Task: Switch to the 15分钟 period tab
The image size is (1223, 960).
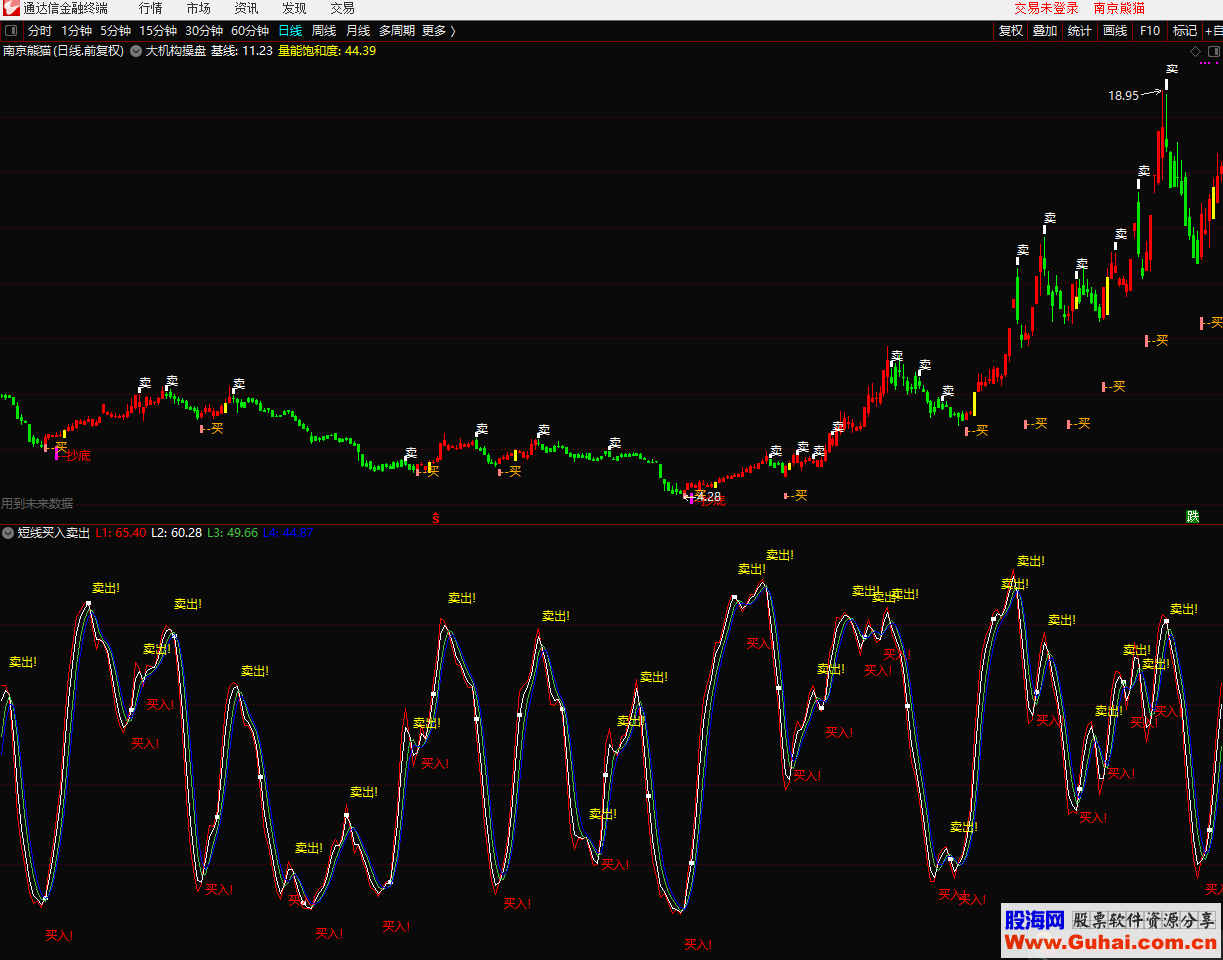Action: point(158,31)
